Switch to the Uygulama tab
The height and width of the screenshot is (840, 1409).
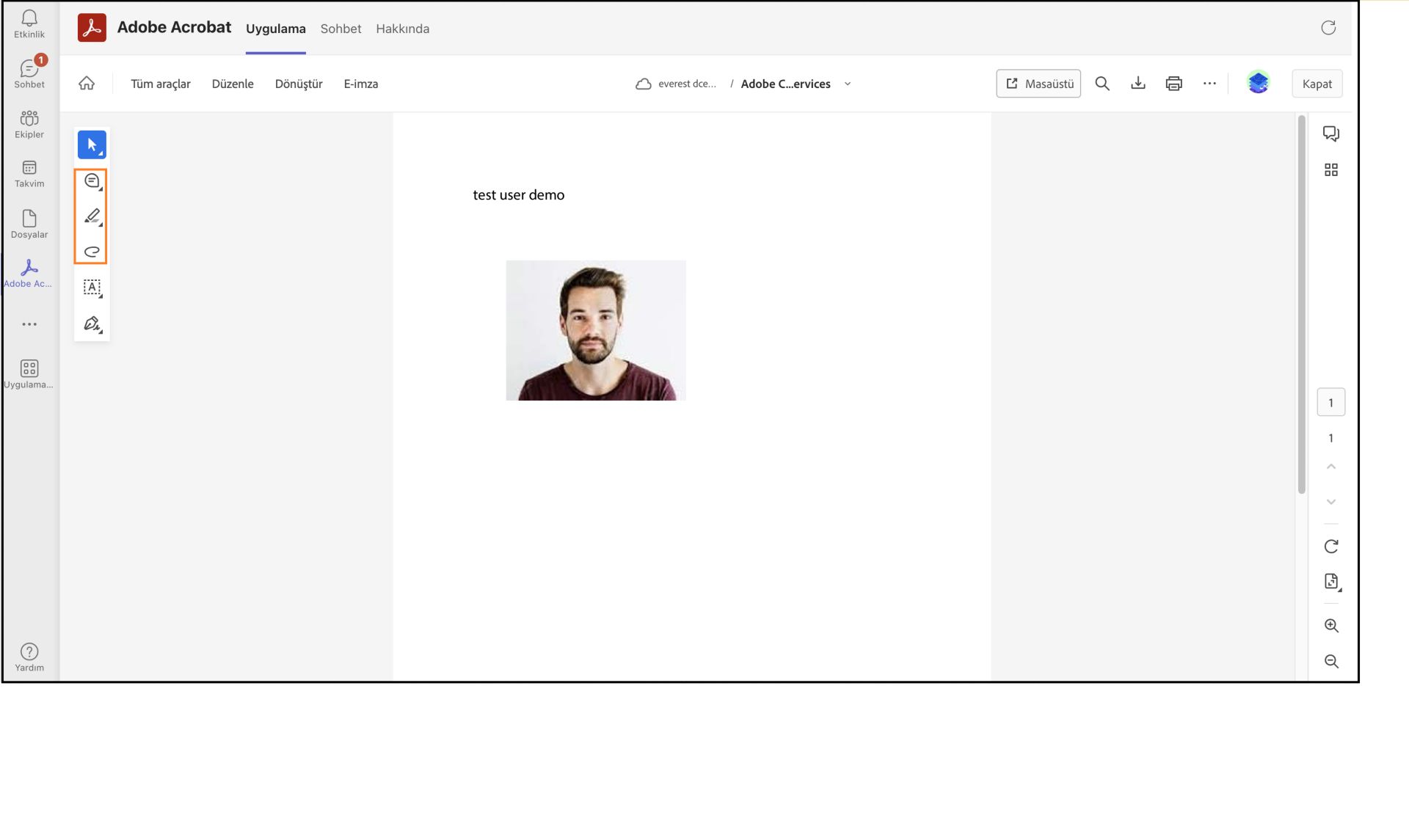276,29
